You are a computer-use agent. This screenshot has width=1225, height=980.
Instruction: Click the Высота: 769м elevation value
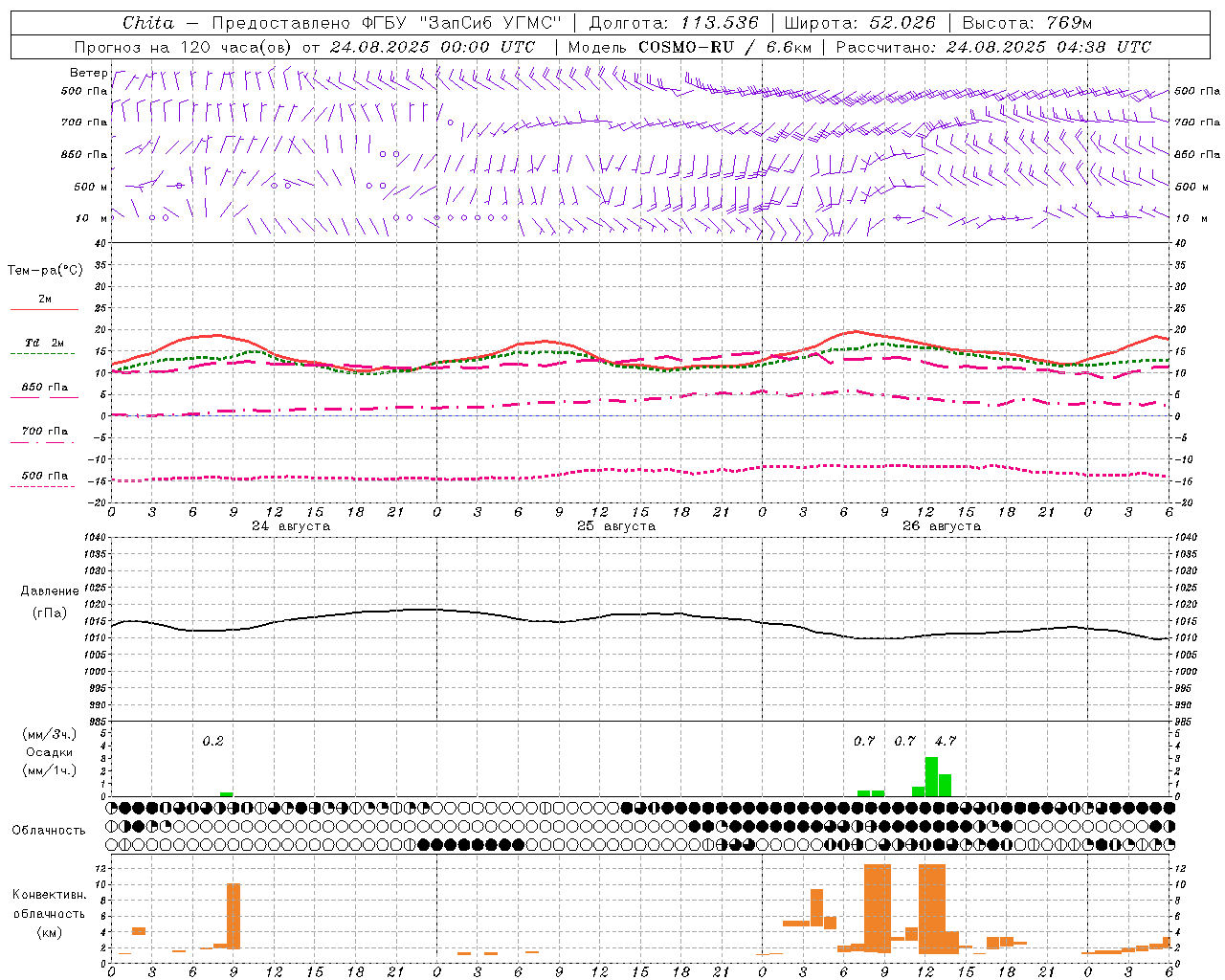tap(1027, 23)
